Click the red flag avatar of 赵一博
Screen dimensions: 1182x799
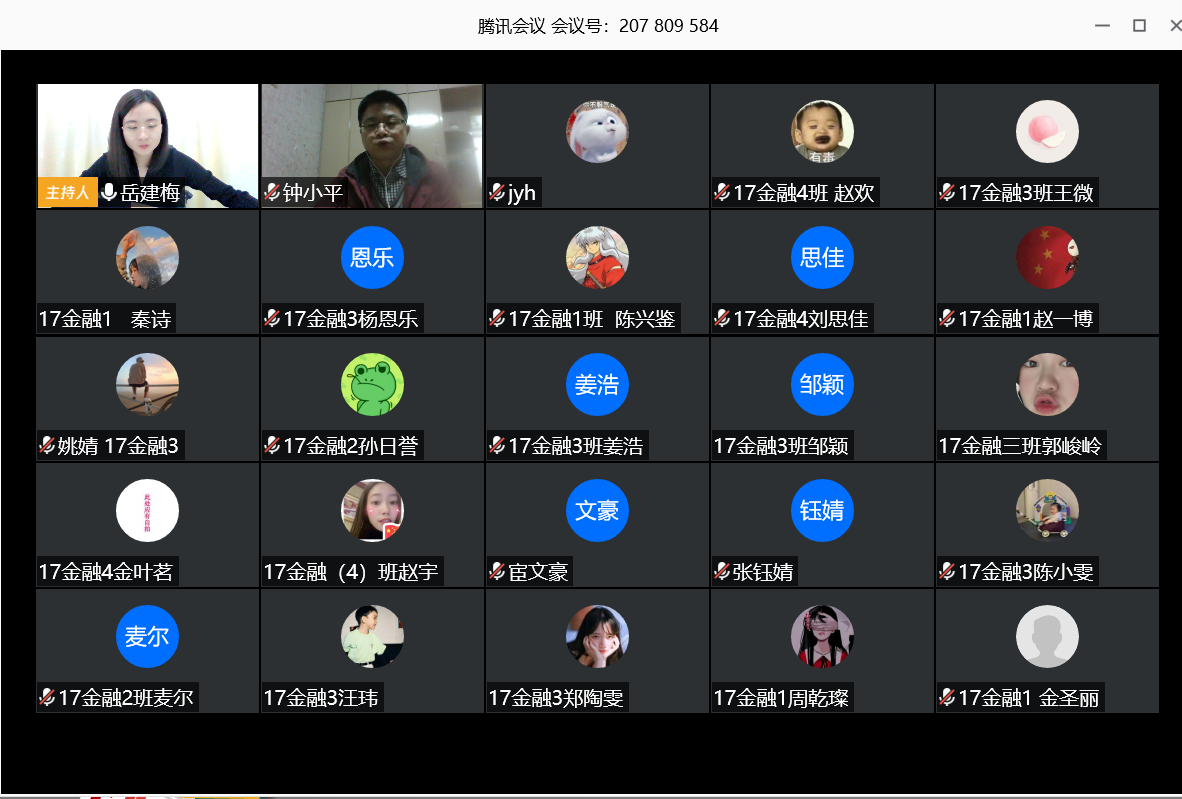[1047, 258]
